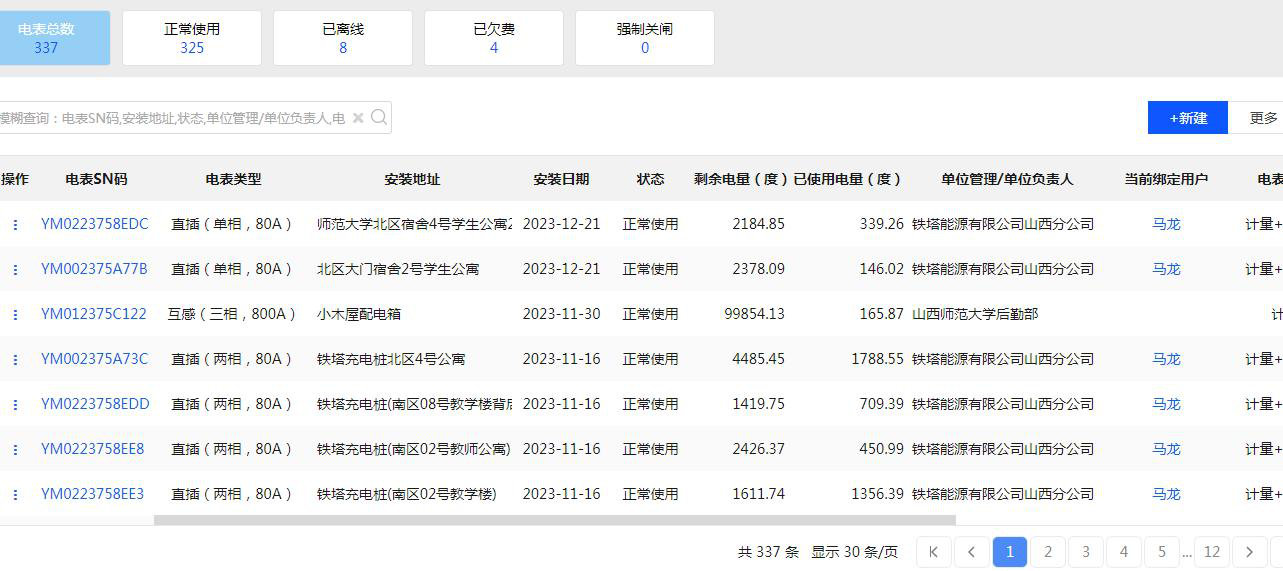
Task: Select used power value 1356.39
Action: click(x=878, y=494)
